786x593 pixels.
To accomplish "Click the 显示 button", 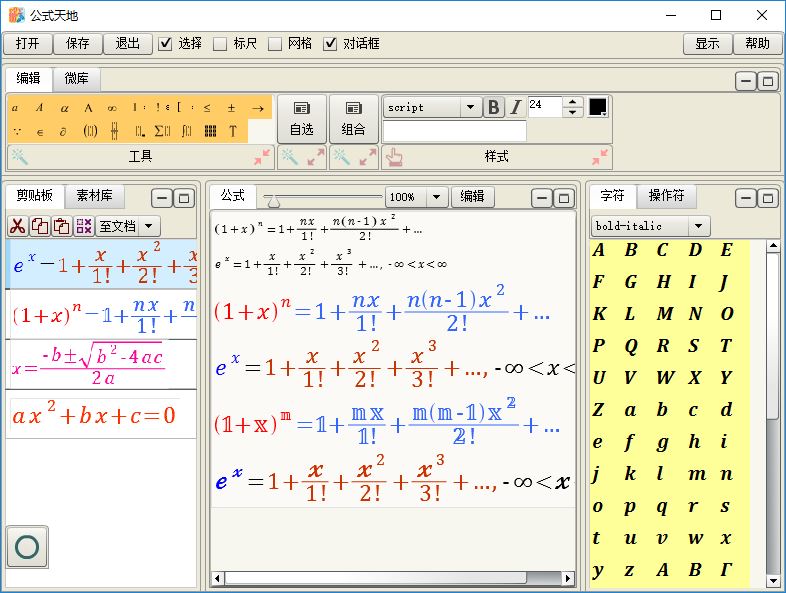I will [x=707, y=44].
